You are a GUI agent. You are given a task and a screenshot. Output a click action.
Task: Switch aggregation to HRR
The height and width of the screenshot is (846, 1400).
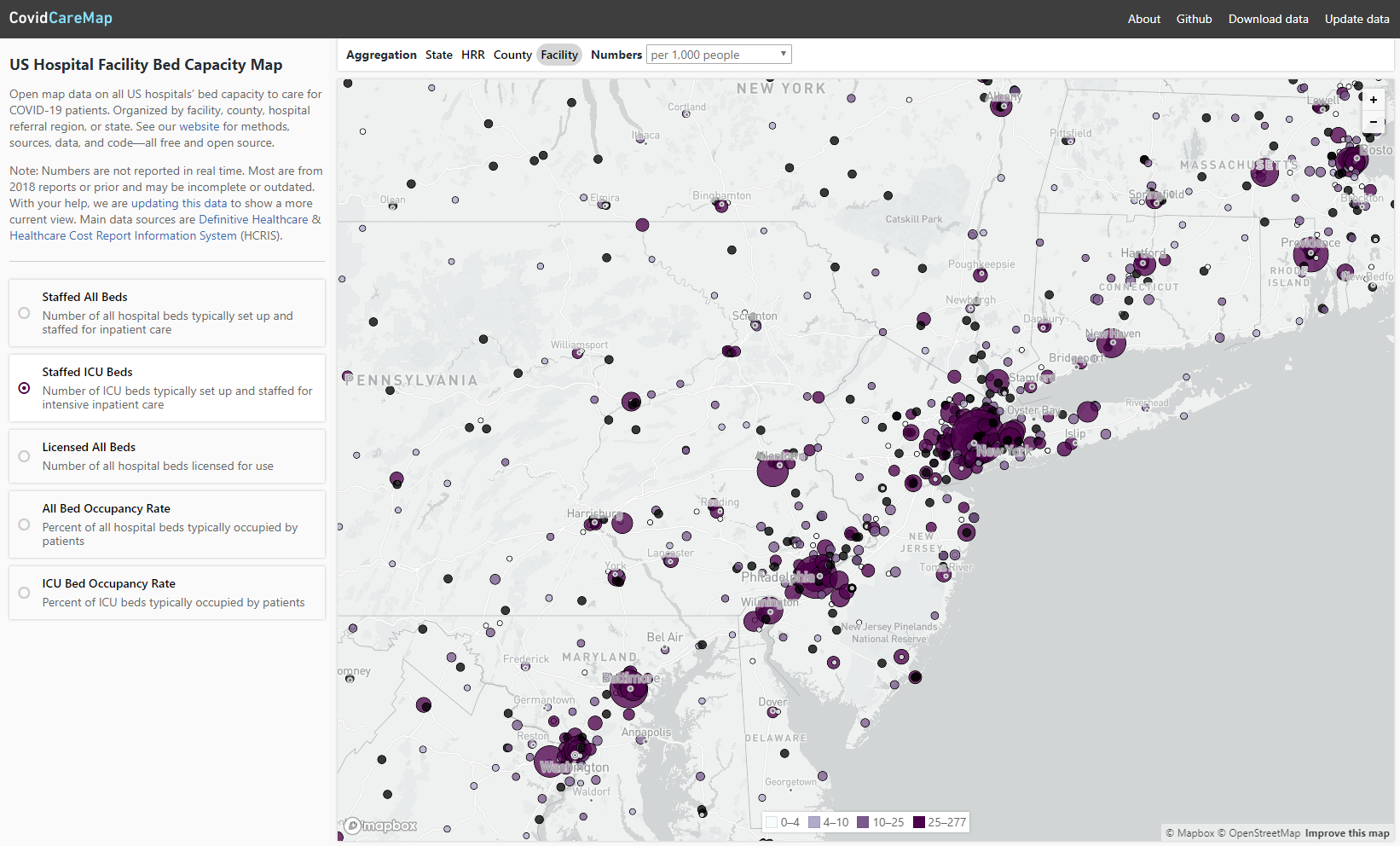point(473,55)
